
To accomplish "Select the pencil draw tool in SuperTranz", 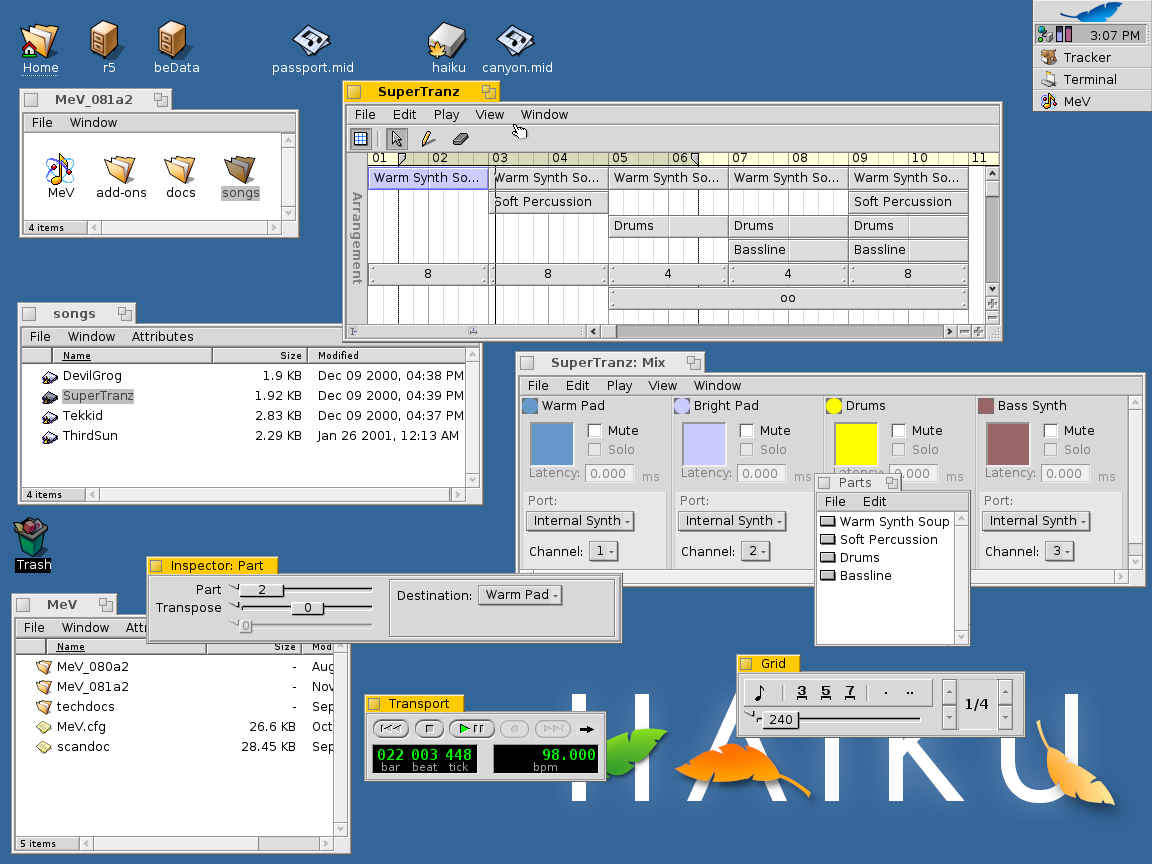I will 428,138.
